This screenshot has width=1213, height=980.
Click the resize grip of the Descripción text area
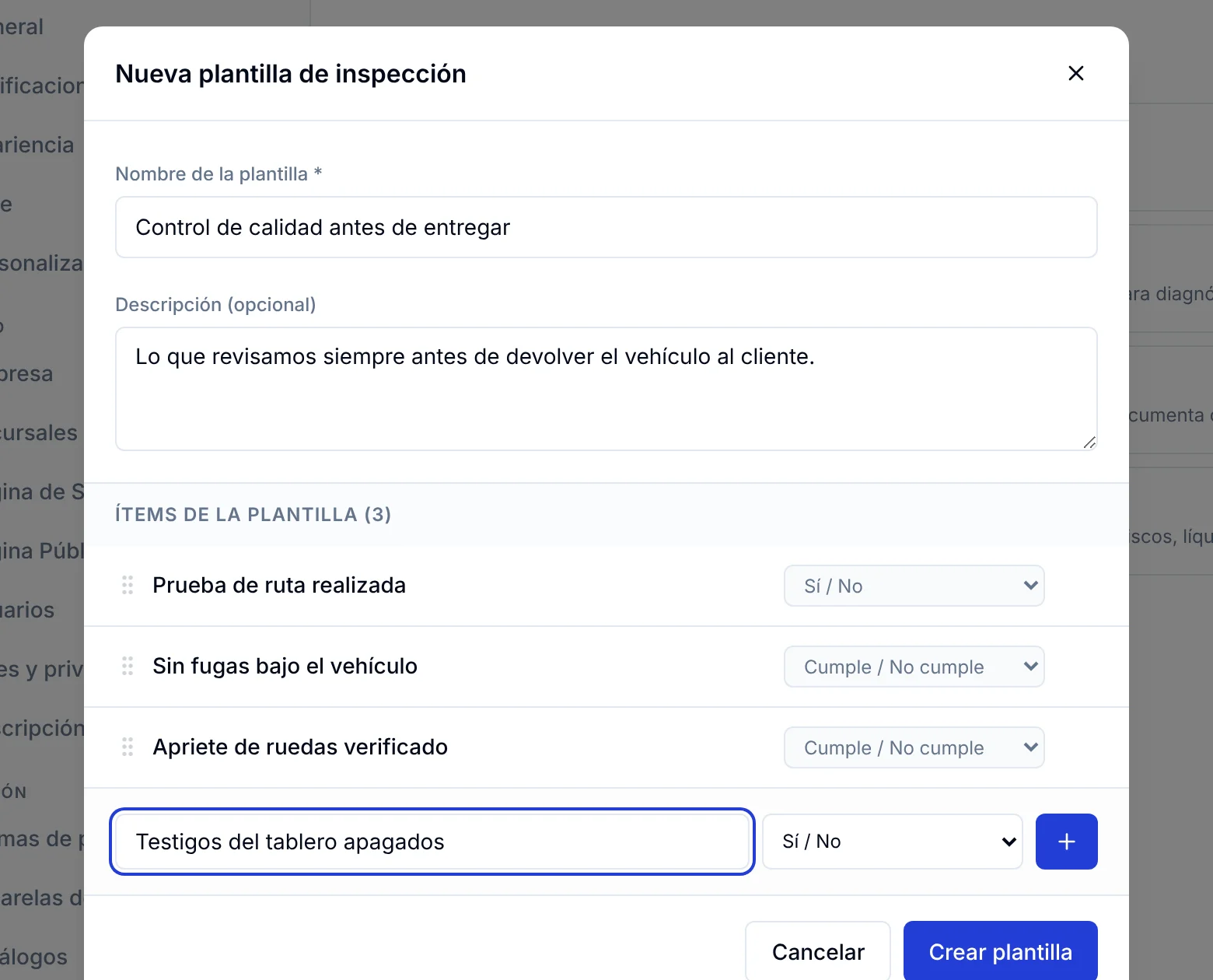click(1089, 443)
